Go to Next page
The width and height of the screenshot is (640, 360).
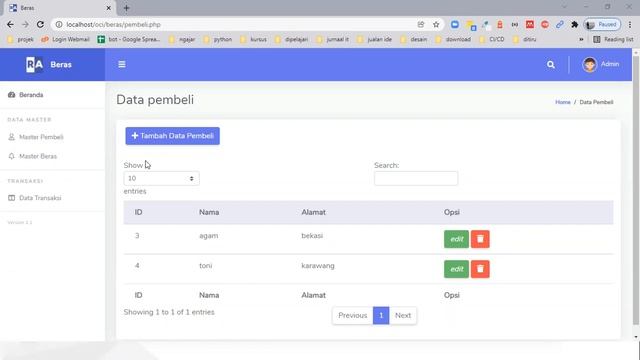click(403, 316)
